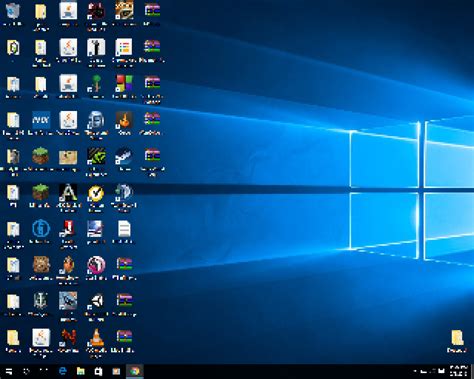
Task: Open the orange flame on dark shortcut
Action: click(124, 120)
